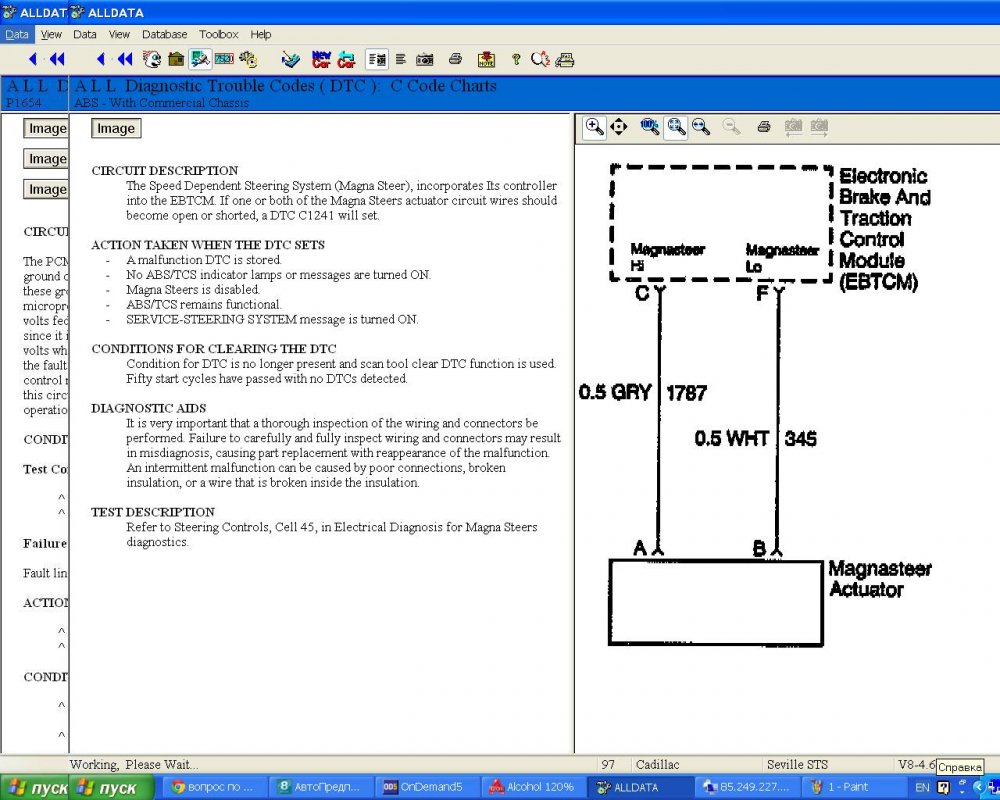Click the camera icon in main toolbar
The height and width of the screenshot is (800, 1000).
point(425,60)
